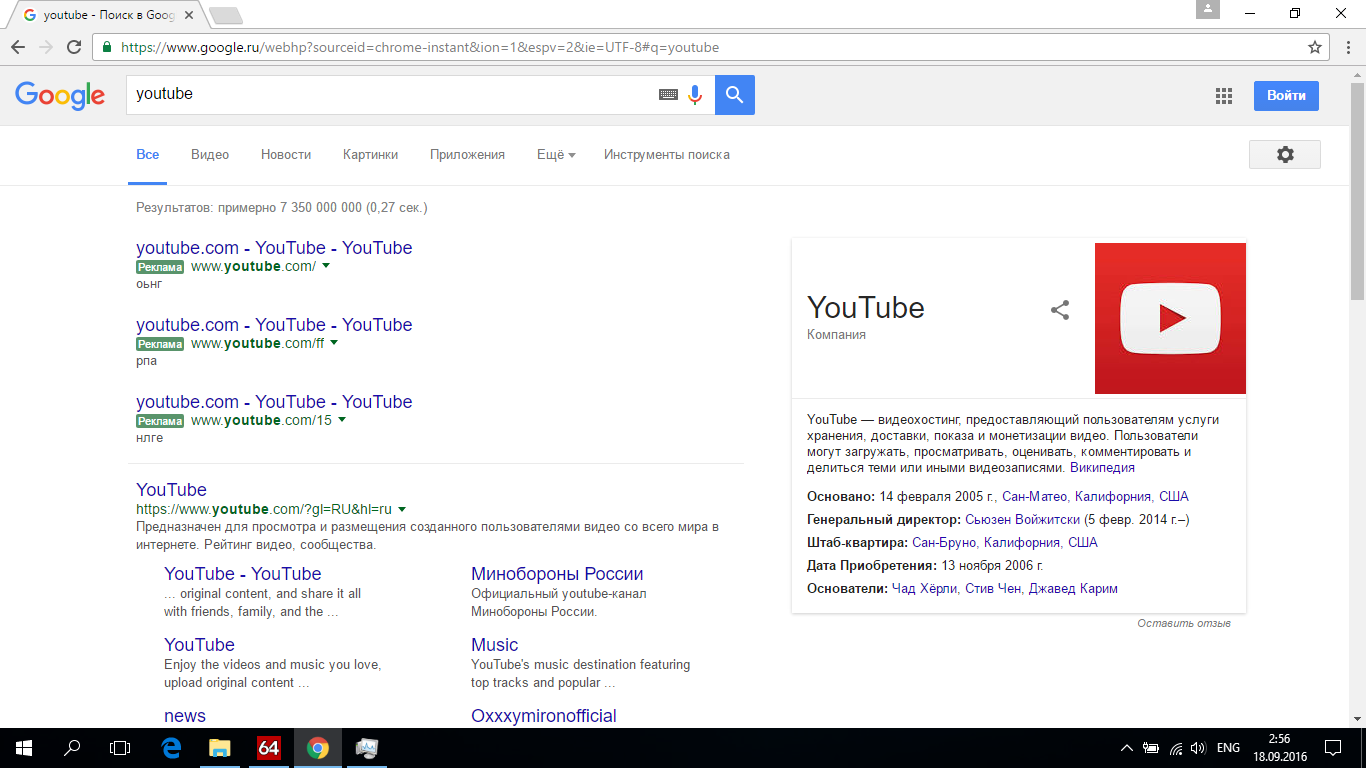Viewport: 1366px width, 768px height.
Task: Open the Google apps grid icon
Action: click(1224, 96)
